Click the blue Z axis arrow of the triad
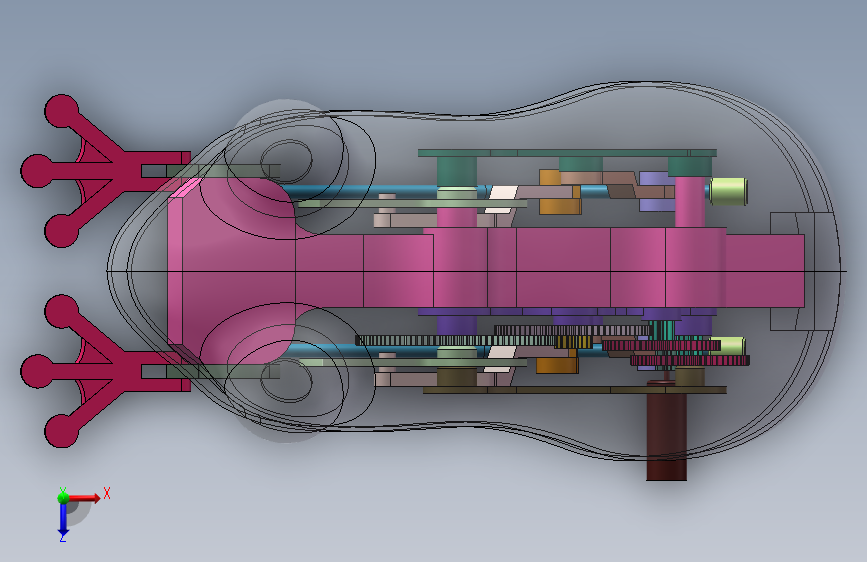 (x=63, y=519)
